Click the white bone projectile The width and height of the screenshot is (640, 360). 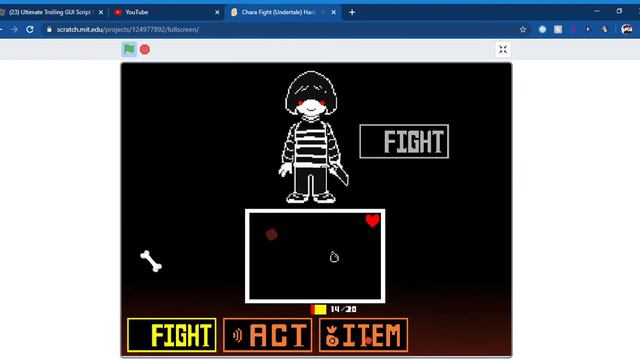click(x=151, y=261)
